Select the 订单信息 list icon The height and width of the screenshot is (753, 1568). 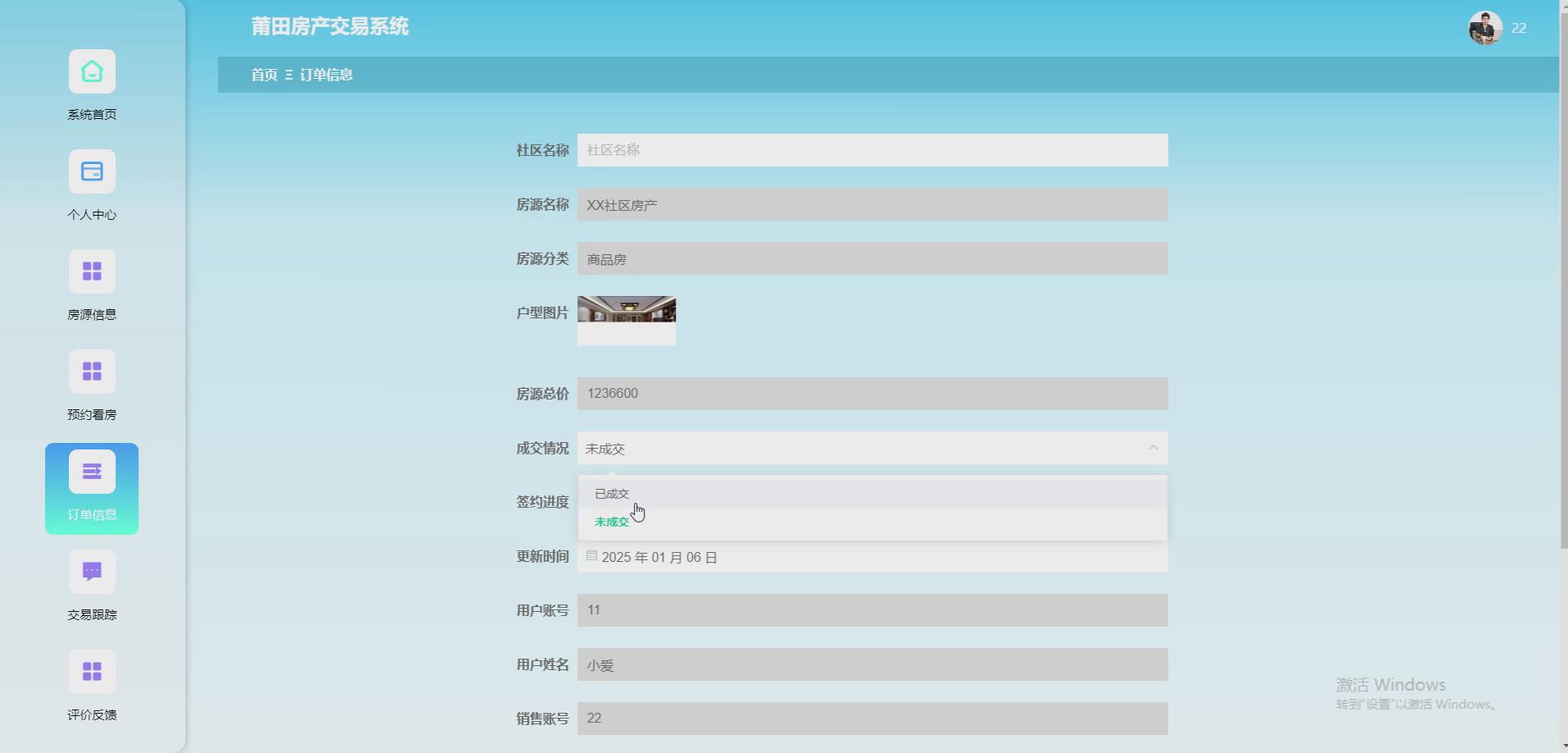click(x=92, y=472)
